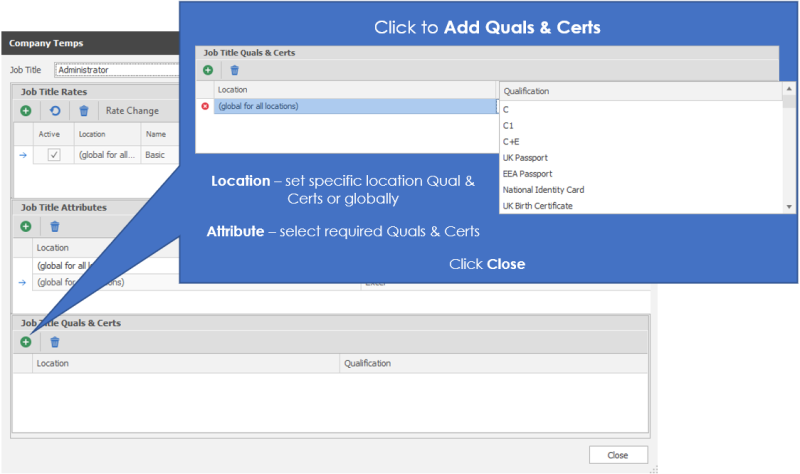
Task: Toggle the Active checkbox for Basic rate
Action: point(54,155)
